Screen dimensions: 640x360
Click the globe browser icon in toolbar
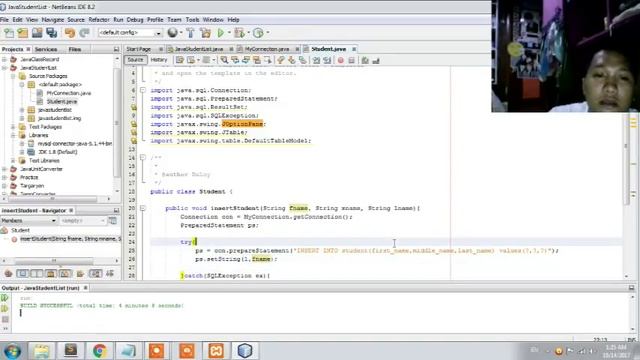click(x=173, y=33)
